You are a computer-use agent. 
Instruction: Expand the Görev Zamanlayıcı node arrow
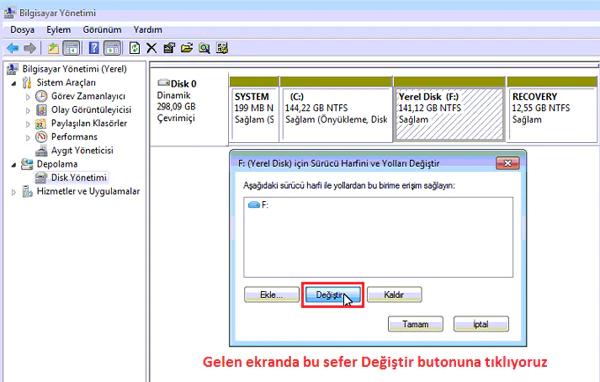28,96
